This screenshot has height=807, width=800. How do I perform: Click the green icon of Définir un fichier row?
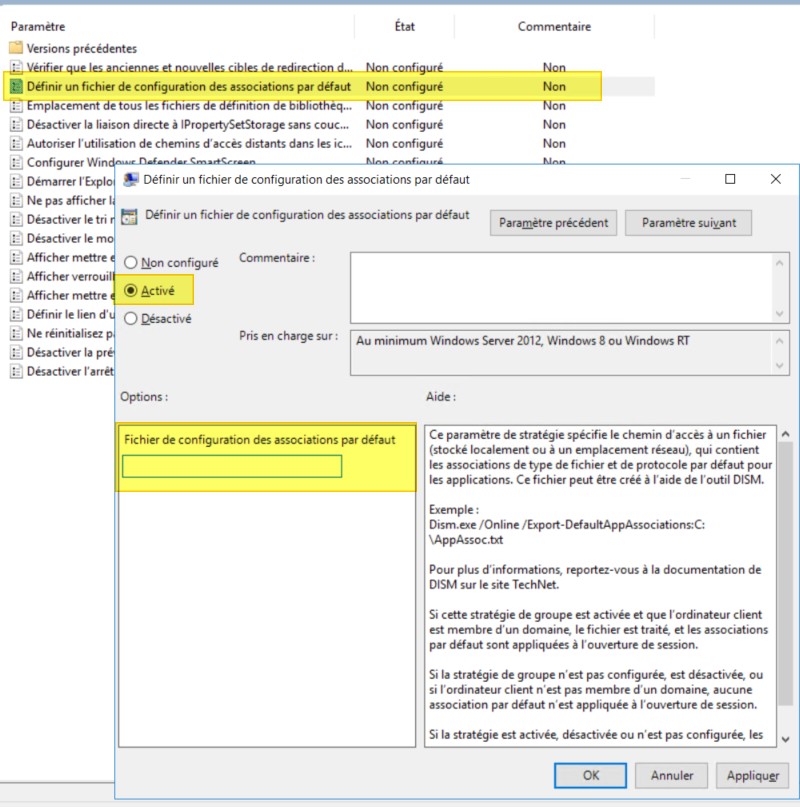pos(16,86)
